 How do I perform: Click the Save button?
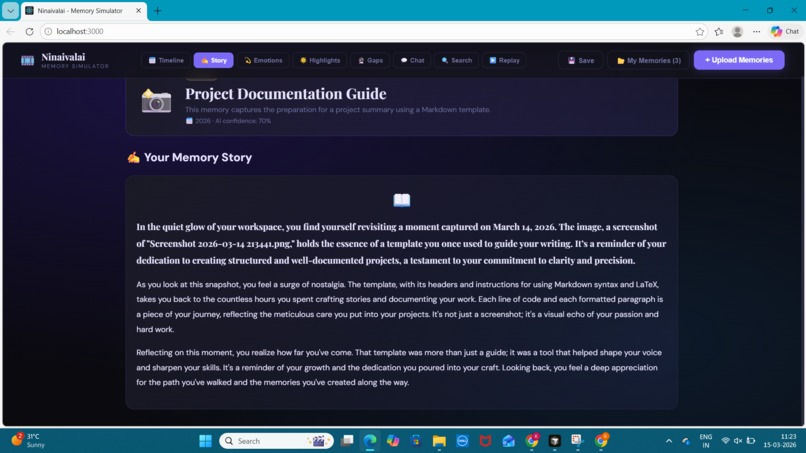581,60
